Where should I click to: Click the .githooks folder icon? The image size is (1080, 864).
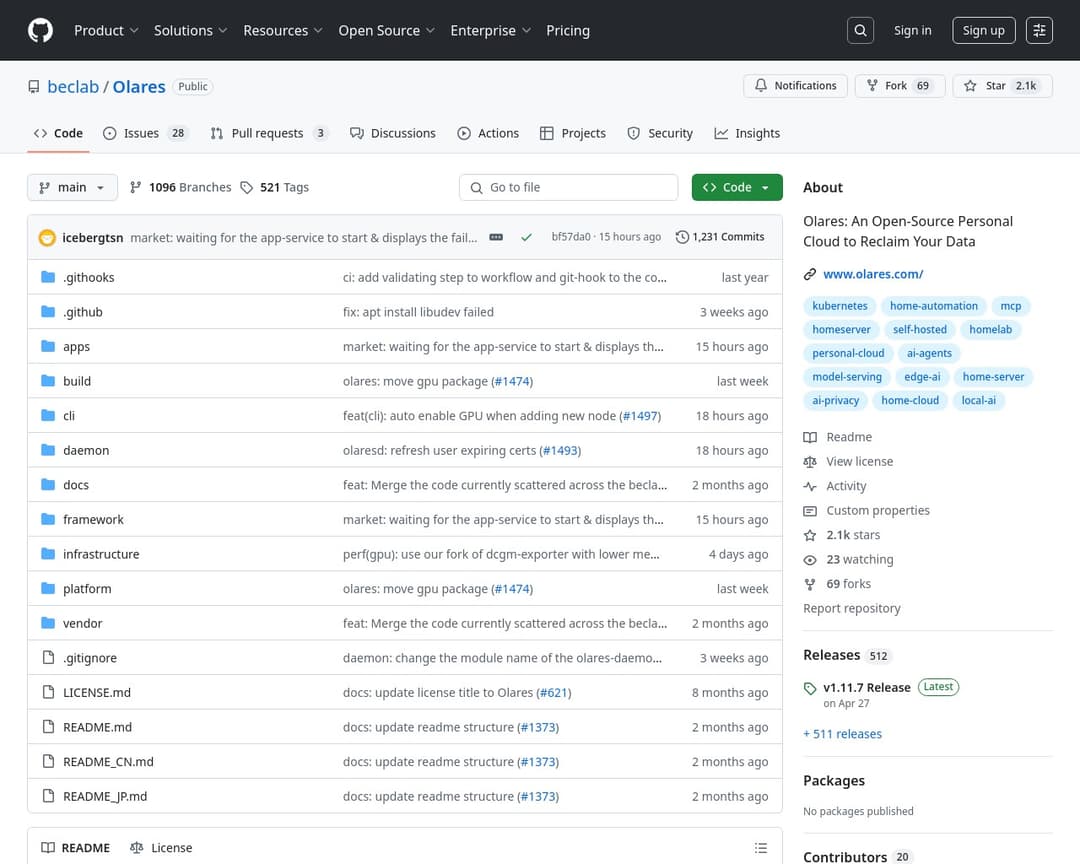coord(48,277)
